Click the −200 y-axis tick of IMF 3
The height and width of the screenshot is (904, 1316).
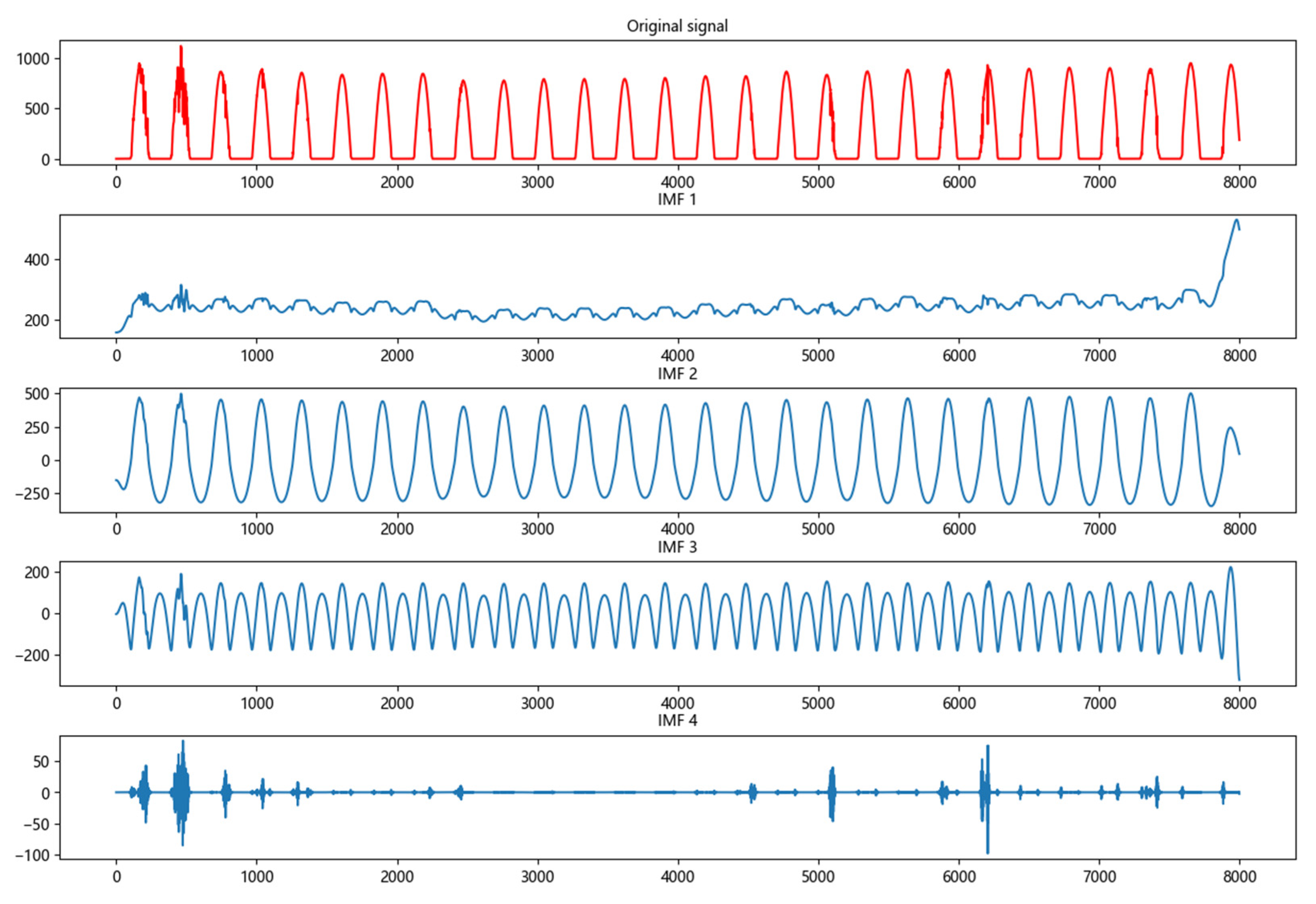coord(33,655)
